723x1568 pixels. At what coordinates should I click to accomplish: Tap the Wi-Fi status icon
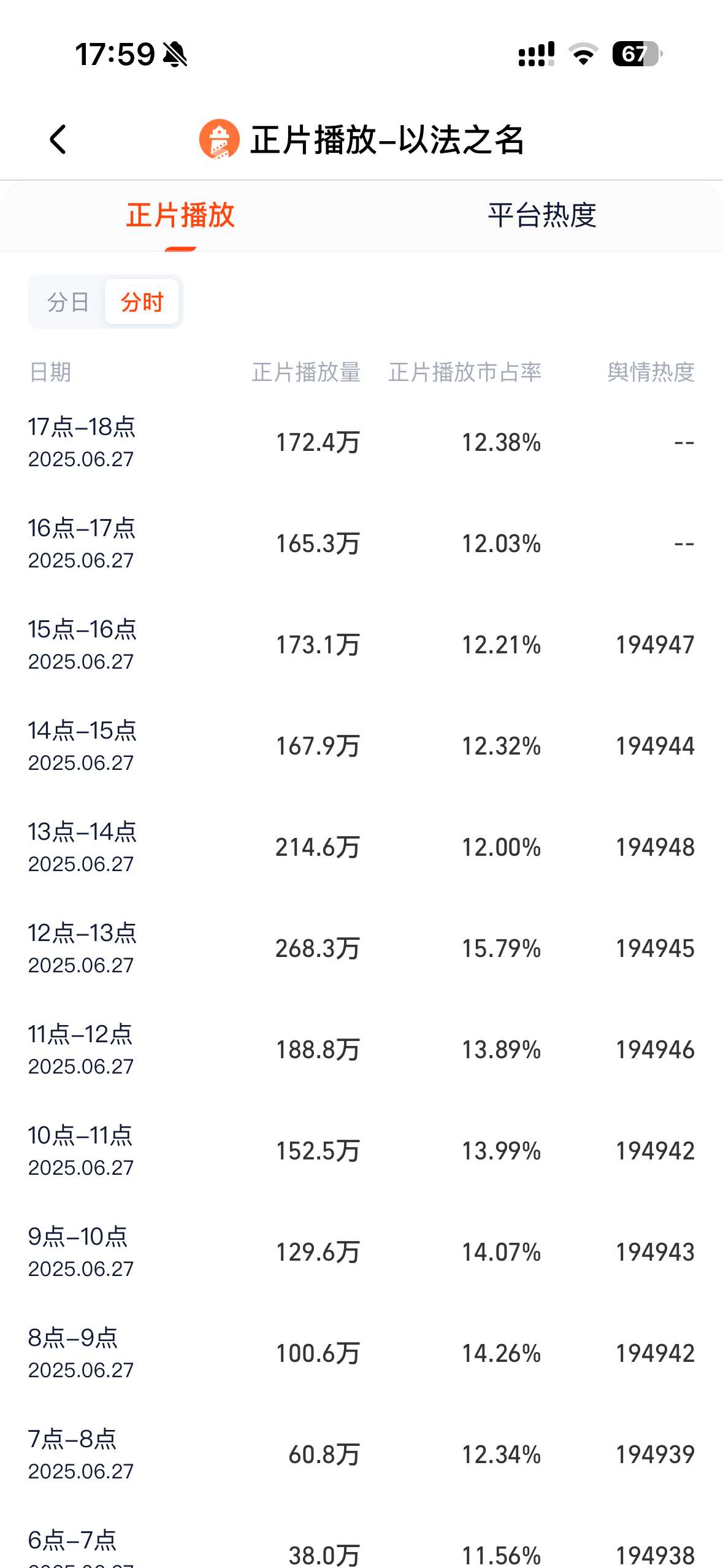click(x=583, y=55)
